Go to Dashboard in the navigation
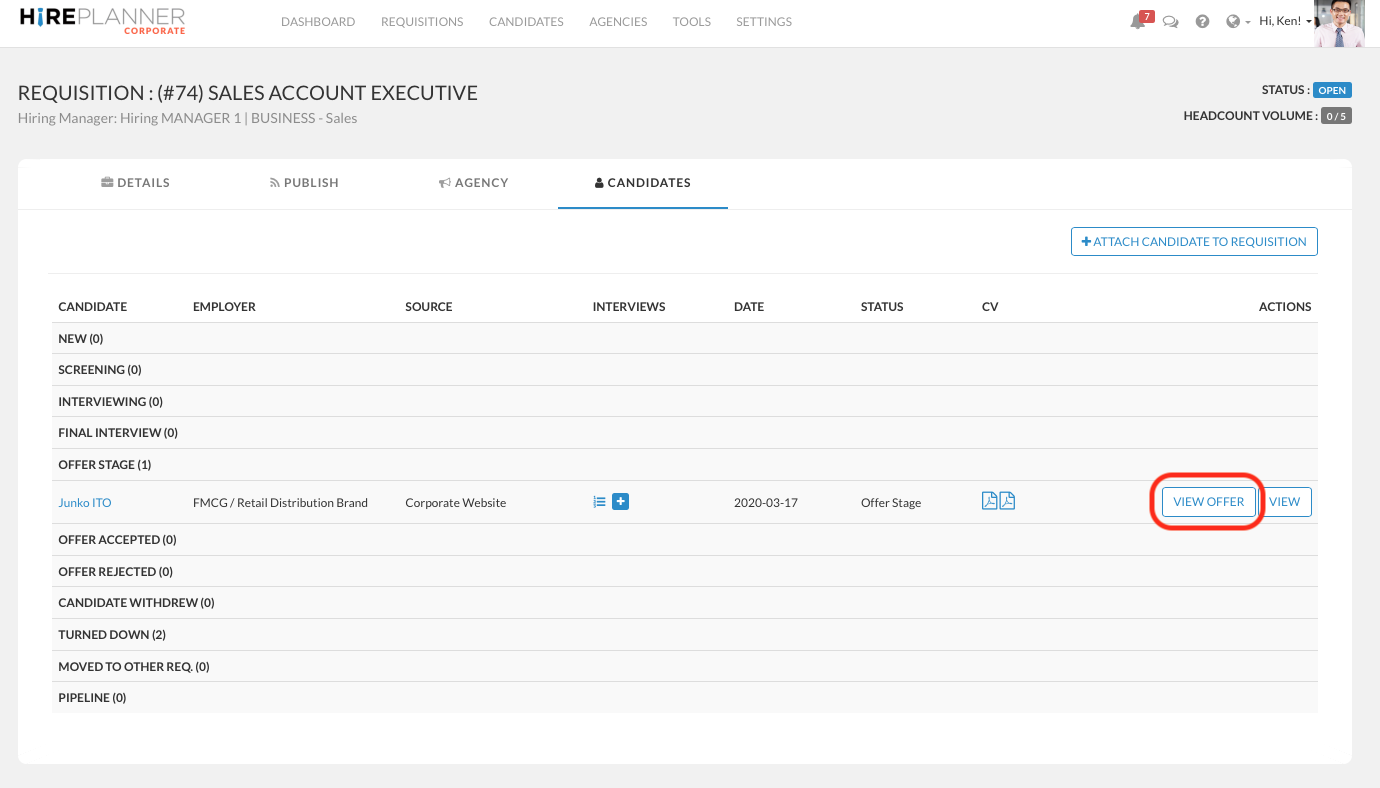This screenshot has width=1380, height=788. coord(318,22)
